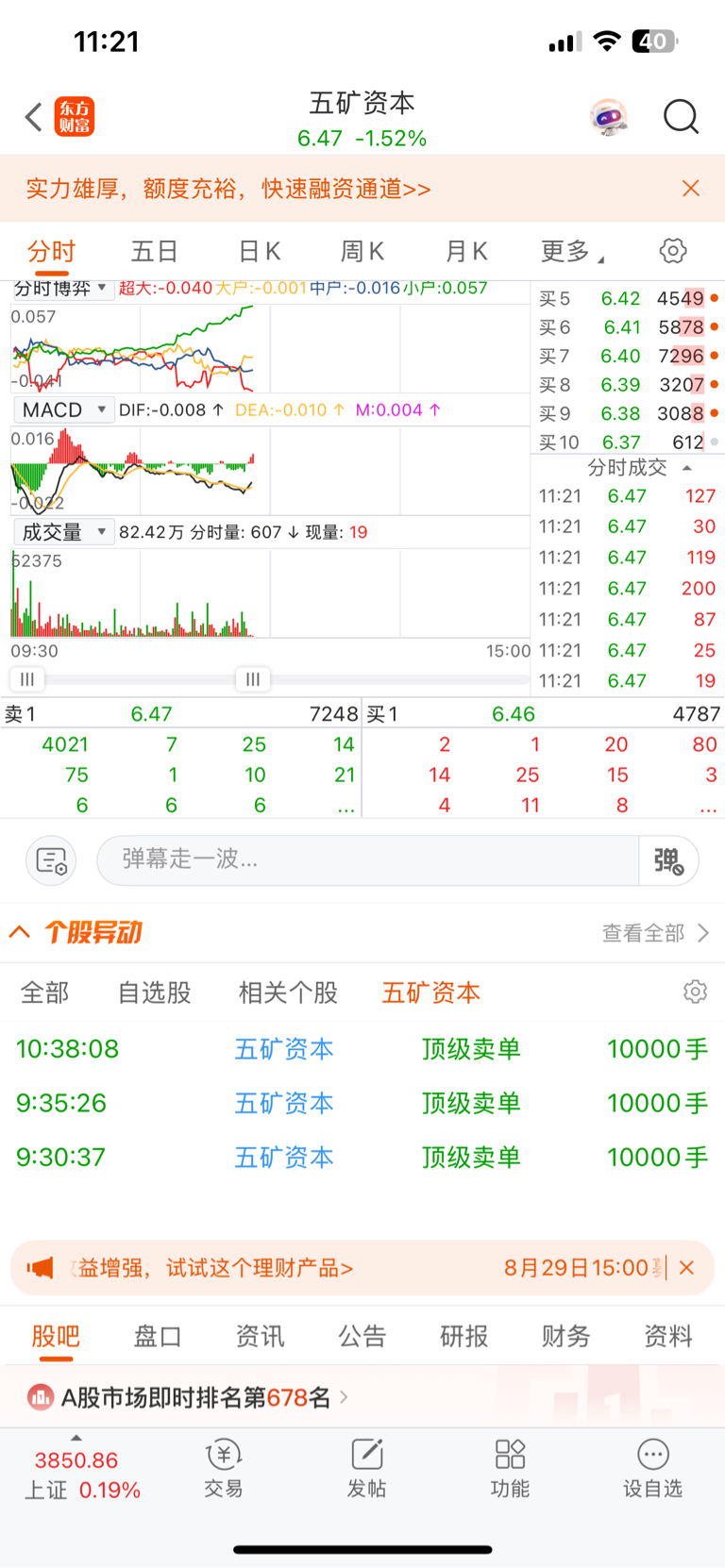
Task: Open the 股吧 tab
Action: 56,1336
